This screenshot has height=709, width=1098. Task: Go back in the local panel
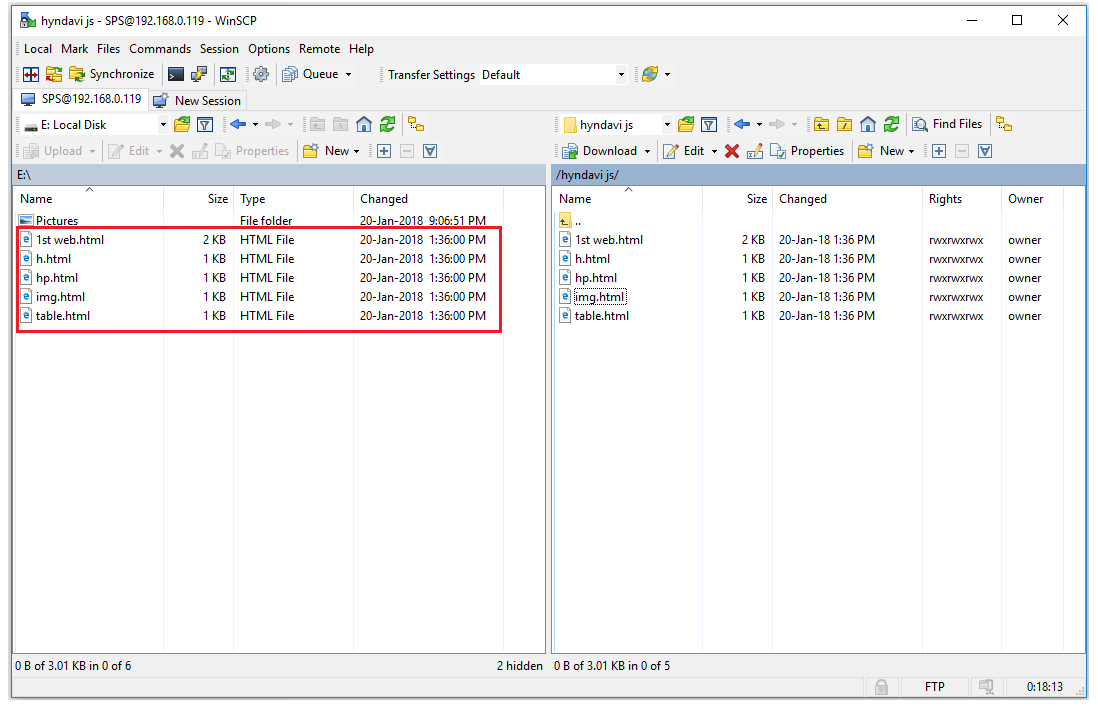[x=238, y=125]
